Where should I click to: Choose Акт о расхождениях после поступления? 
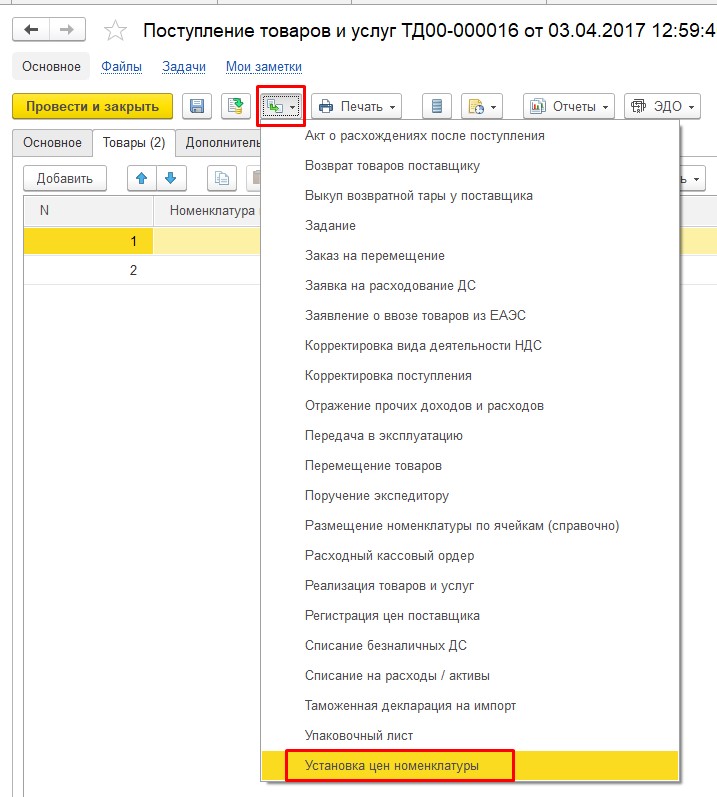470,136
